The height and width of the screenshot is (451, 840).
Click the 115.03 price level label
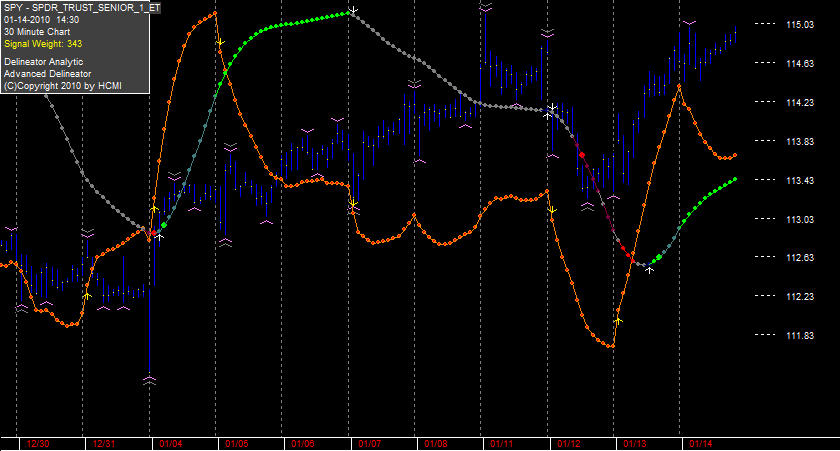[x=800, y=25]
